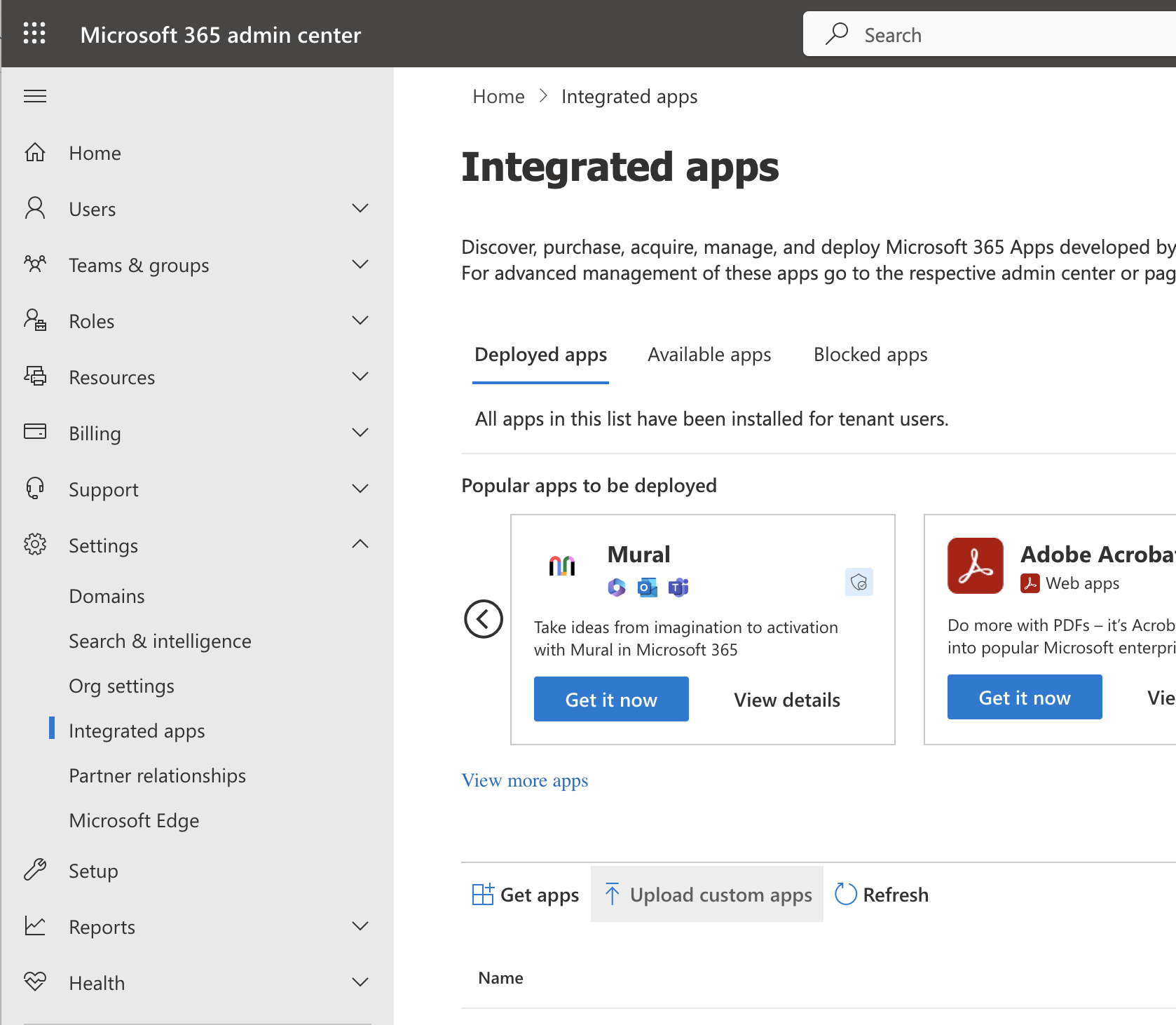Click the Adobe Acrobat logo
Viewport: 1176px width, 1025px height.
click(975, 565)
